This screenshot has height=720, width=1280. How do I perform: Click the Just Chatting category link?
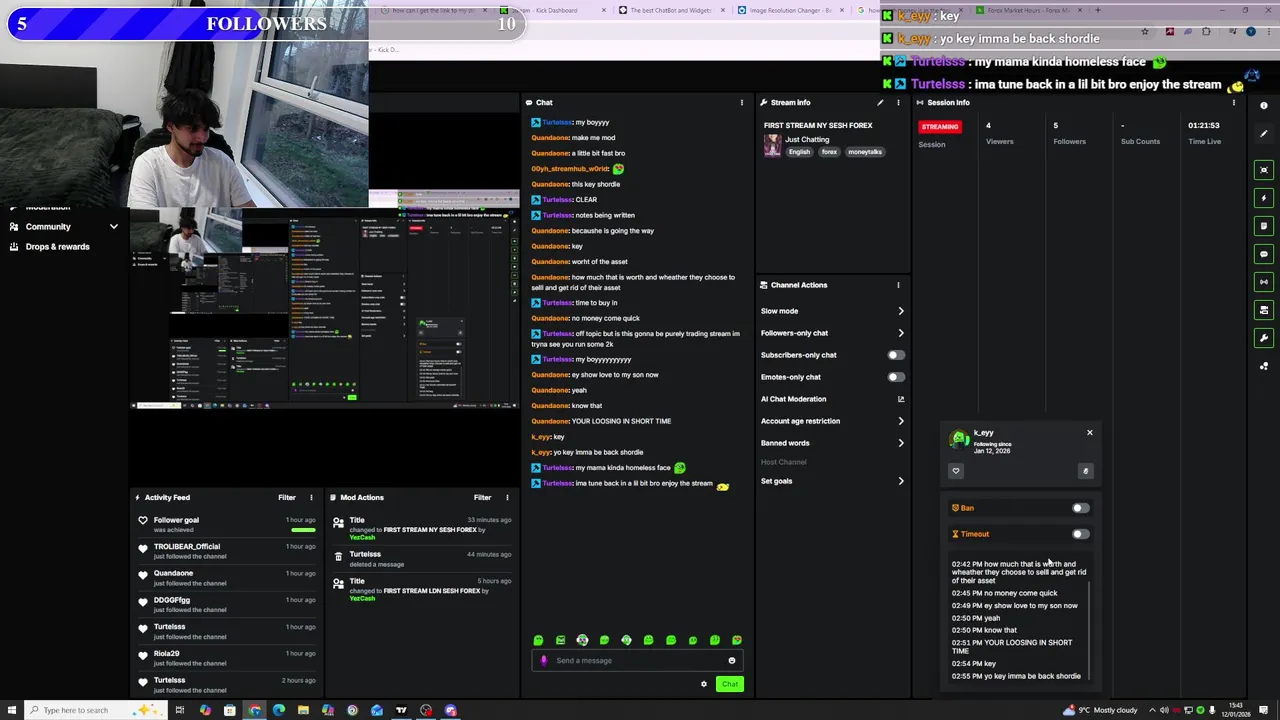coord(807,139)
